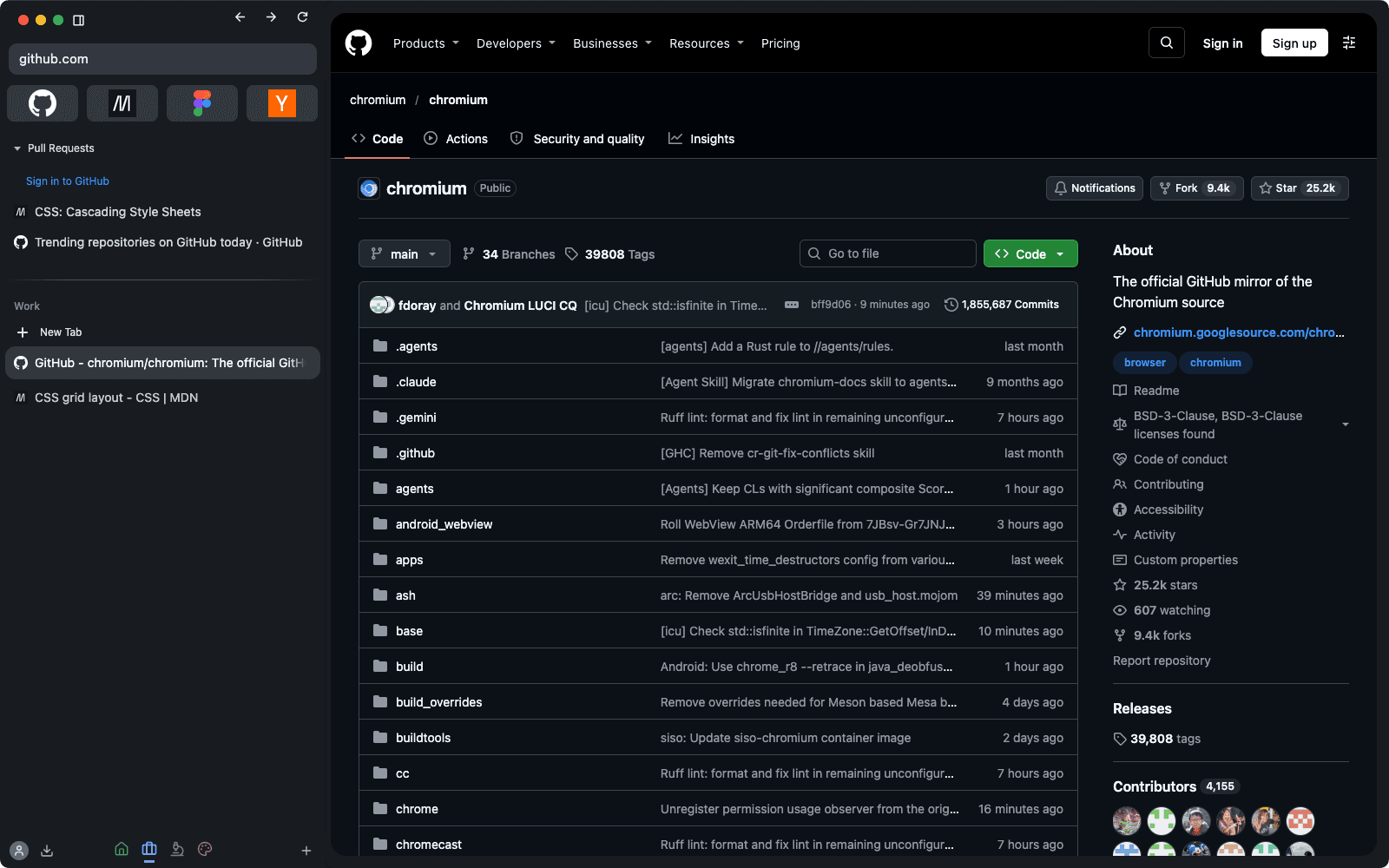Open the Developers dropdown menu
The height and width of the screenshot is (868, 1389).
pyautogui.click(x=516, y=43)
